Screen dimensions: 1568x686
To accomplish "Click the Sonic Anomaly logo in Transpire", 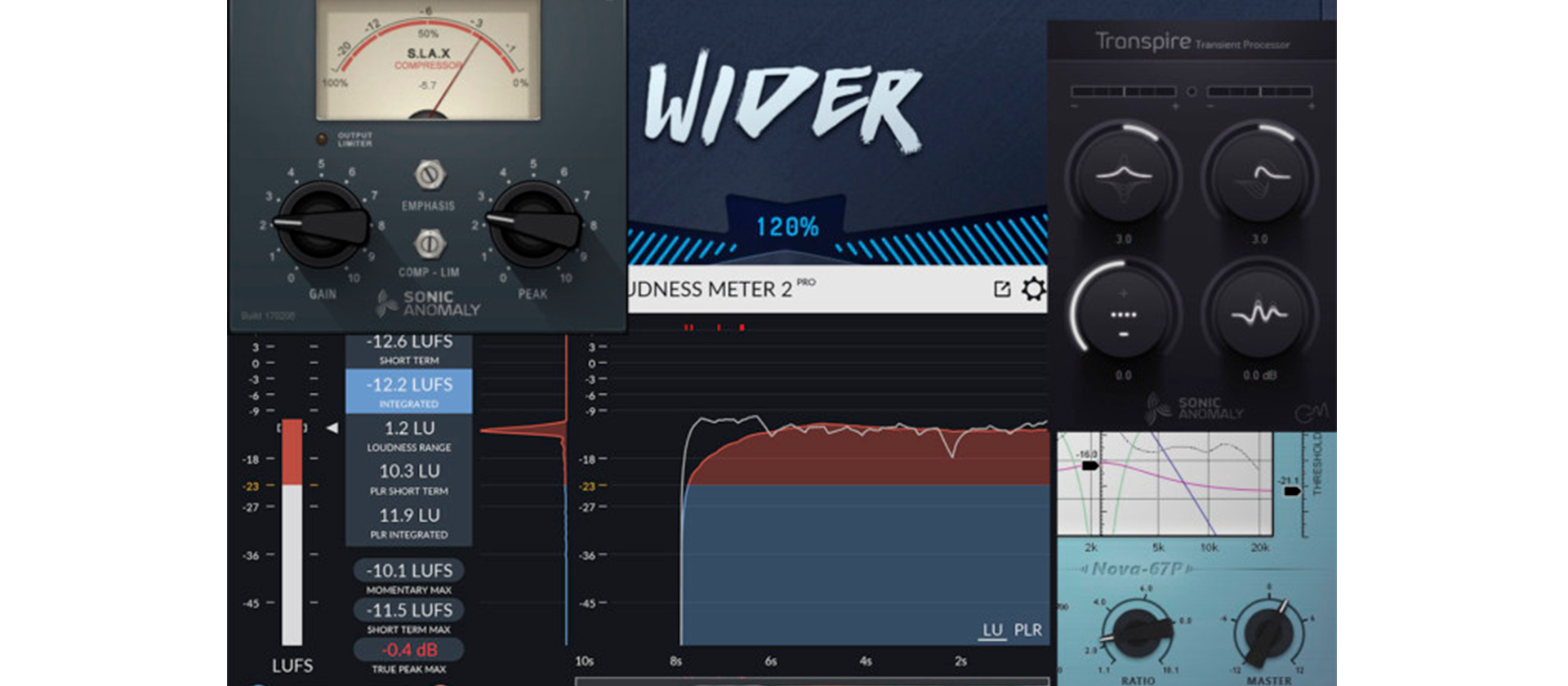I will [1194, 408].
